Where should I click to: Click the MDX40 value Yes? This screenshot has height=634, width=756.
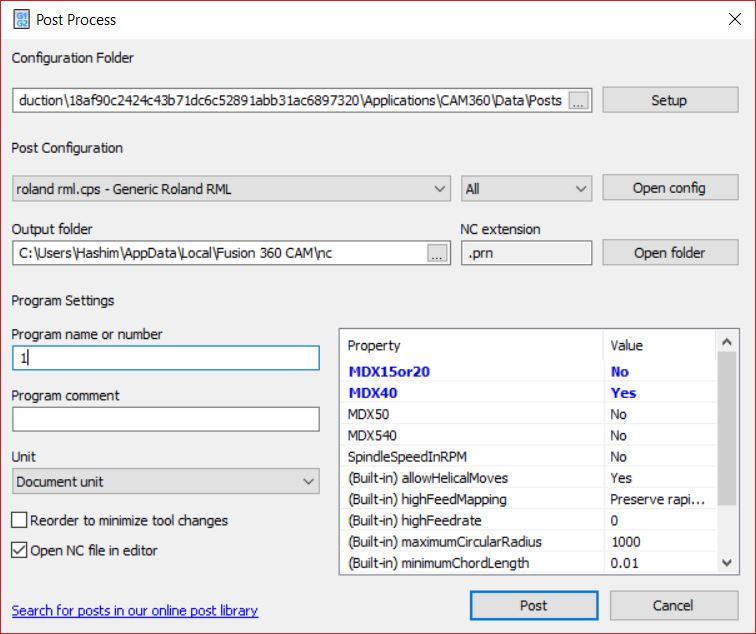pos(623,393)
